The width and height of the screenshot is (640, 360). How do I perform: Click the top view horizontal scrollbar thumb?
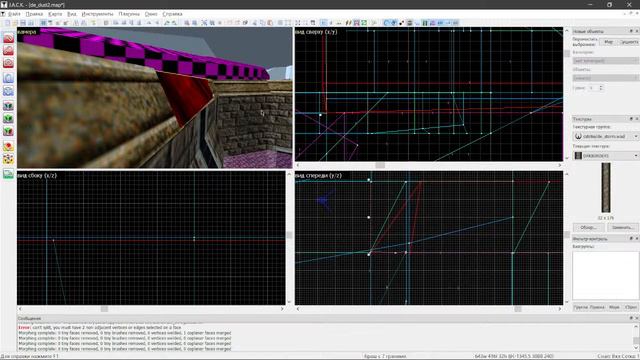(380, 165)
